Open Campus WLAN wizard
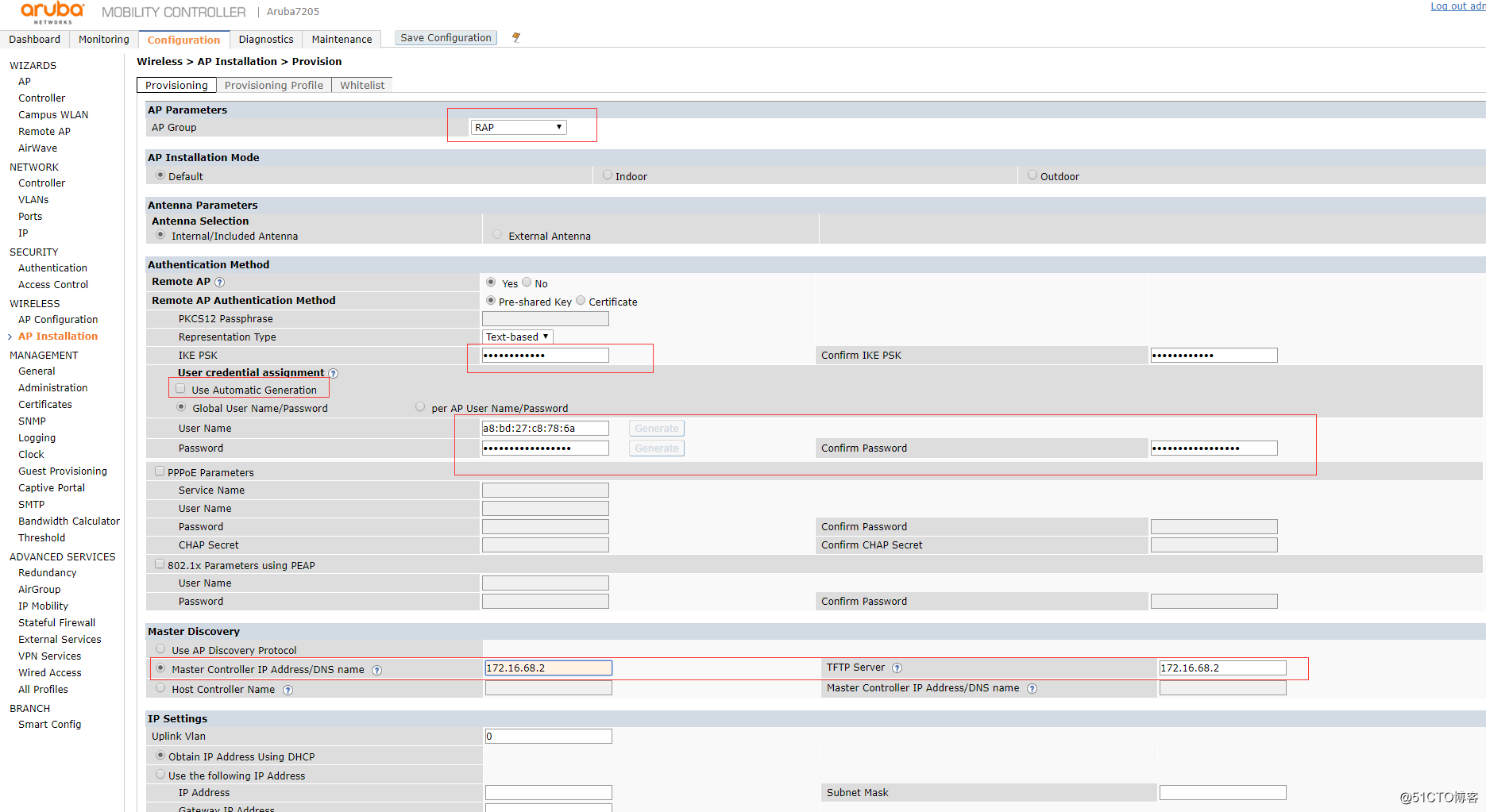The height and width of the screenshot is (812, 1486). pyautogui.click(x=53, y=115)
